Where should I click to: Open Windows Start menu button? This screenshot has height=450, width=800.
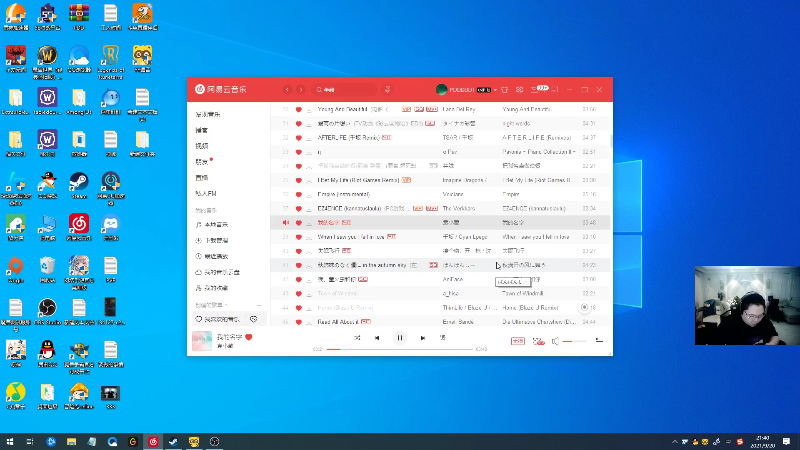tap(10, 441)
